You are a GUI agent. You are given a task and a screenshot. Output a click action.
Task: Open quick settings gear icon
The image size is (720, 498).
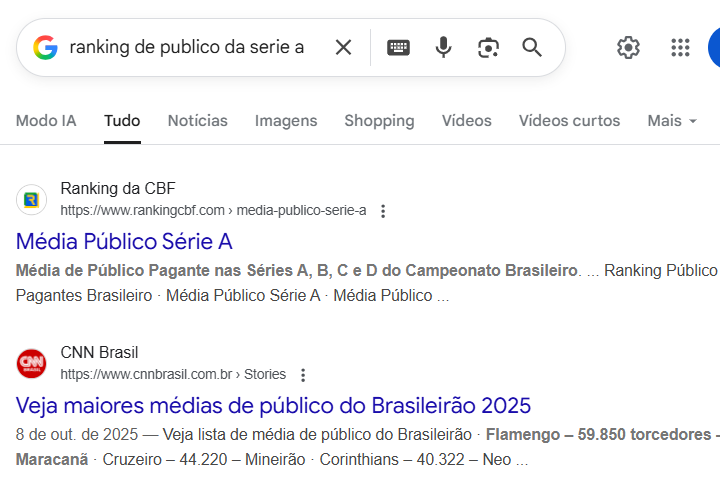click(628, 47)
